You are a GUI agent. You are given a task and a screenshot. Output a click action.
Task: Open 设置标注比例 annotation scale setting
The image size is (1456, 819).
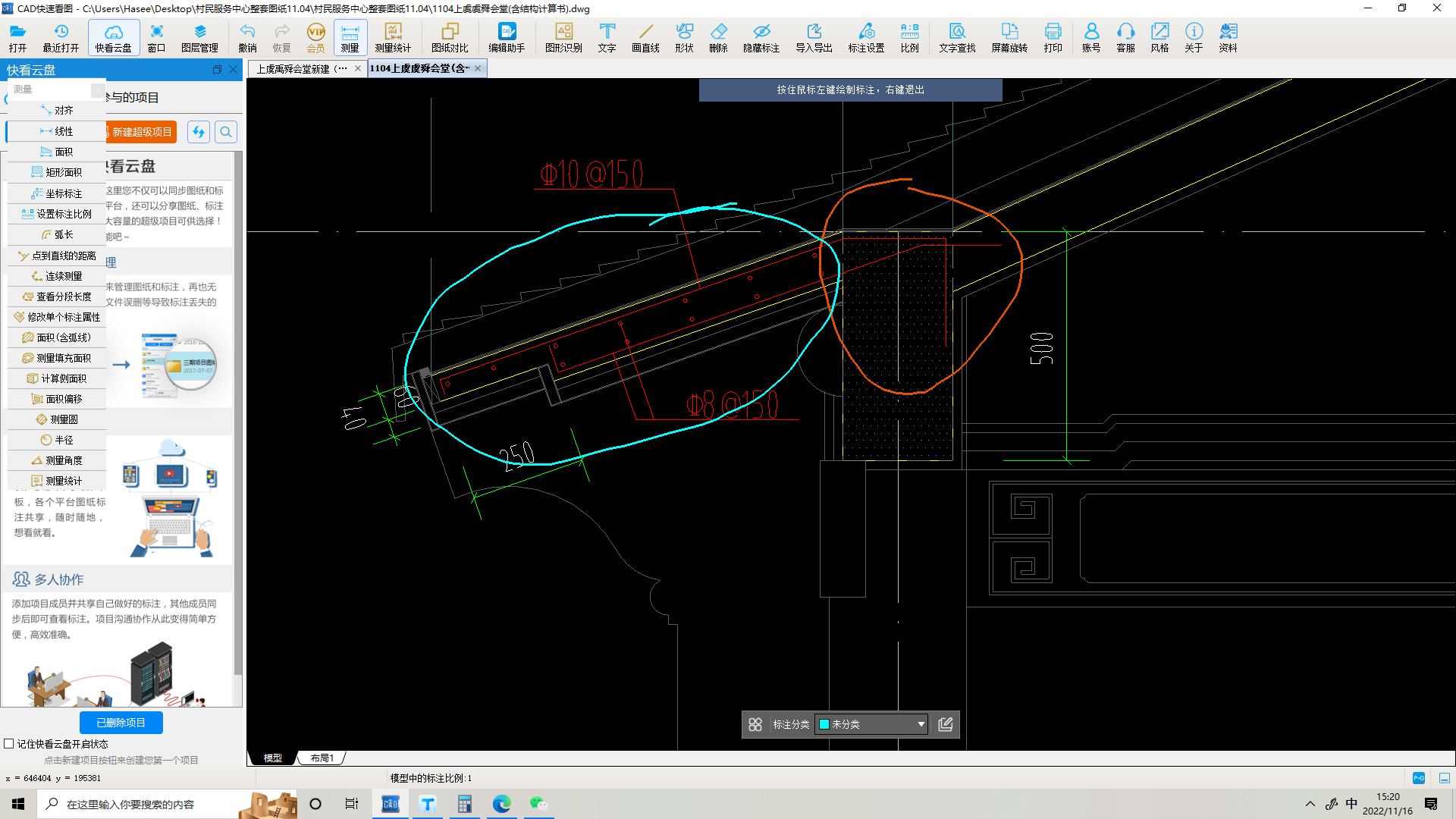click(x=57, y=214)
